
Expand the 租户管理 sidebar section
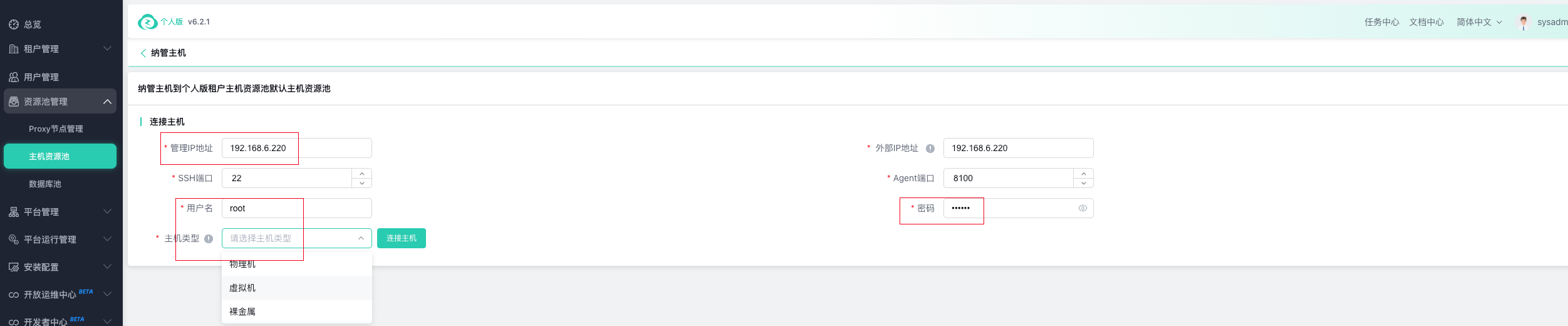[x=107, y=49]
